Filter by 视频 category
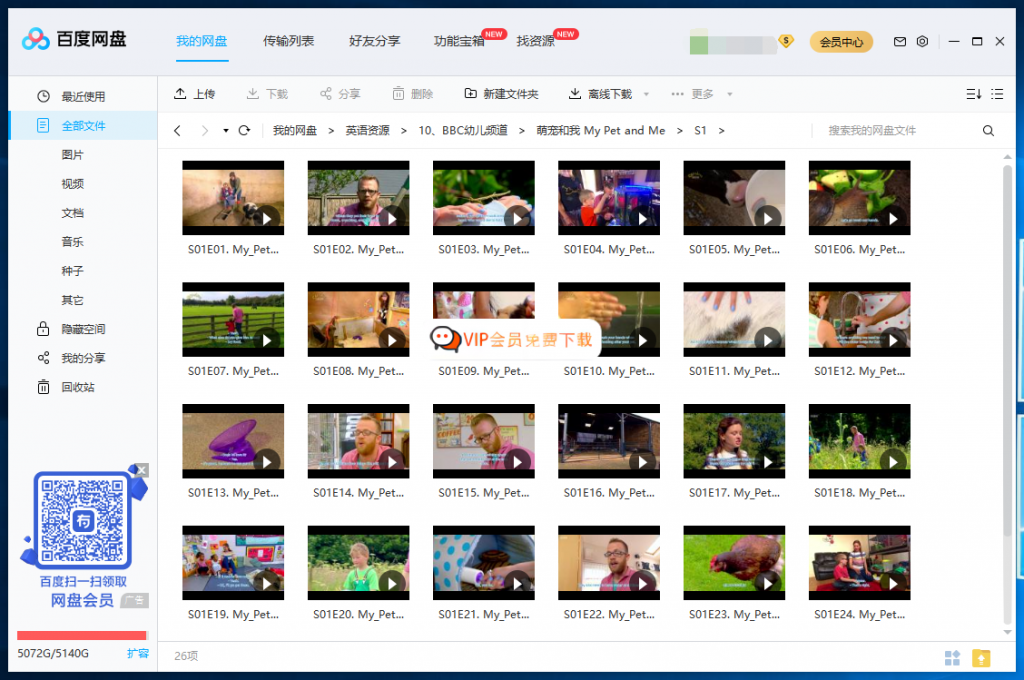Image resolution: width=1024 pixels, height=680 pixels. (x=72, y=184)
